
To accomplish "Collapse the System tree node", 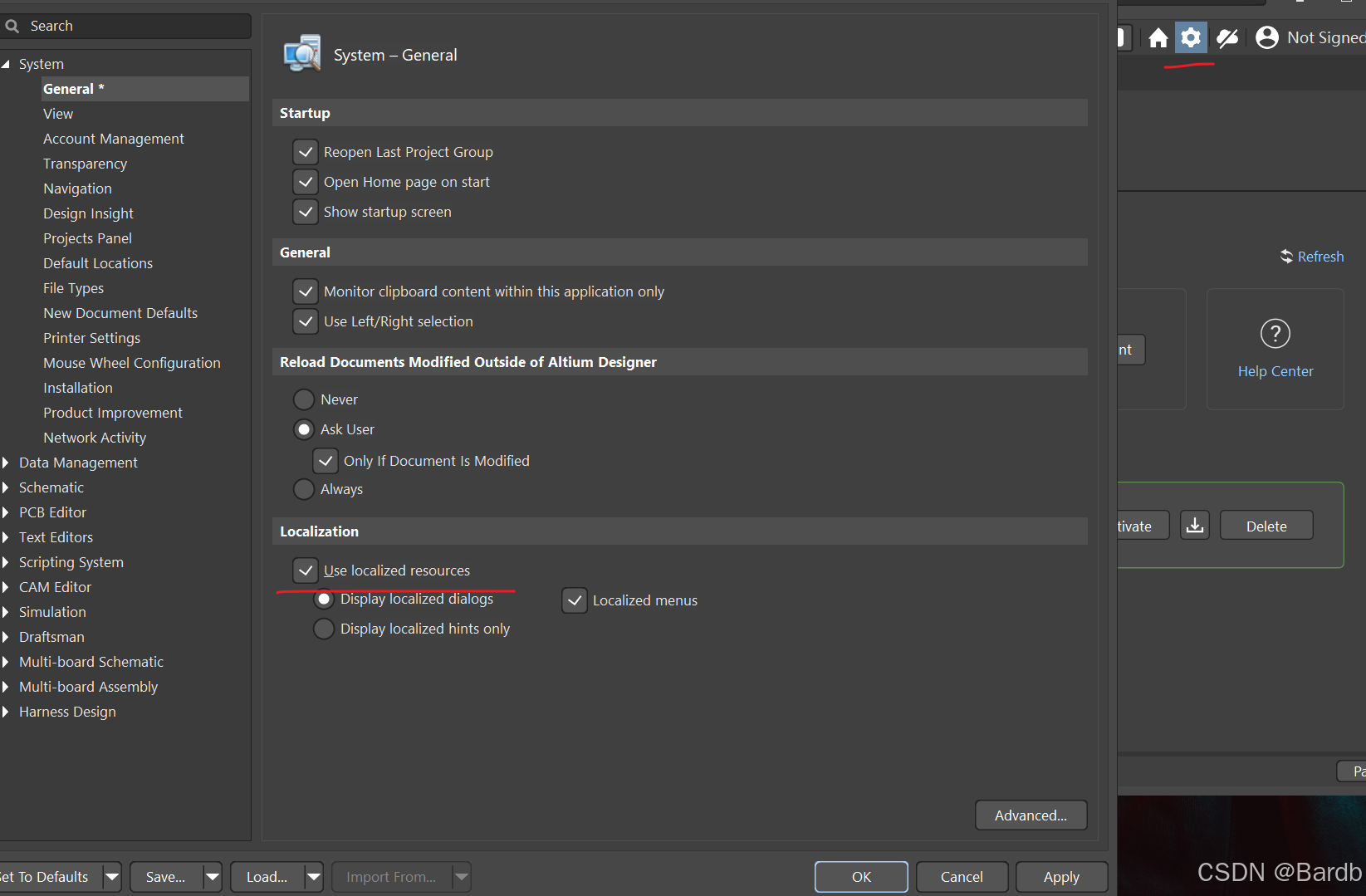I will (6, 64).
